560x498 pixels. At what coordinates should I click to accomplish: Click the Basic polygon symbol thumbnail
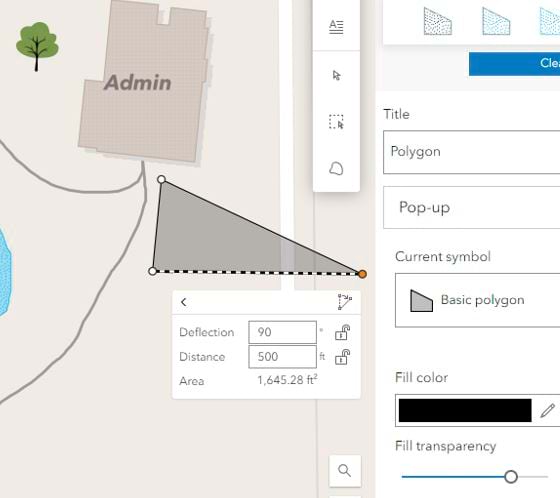[421, 301]
